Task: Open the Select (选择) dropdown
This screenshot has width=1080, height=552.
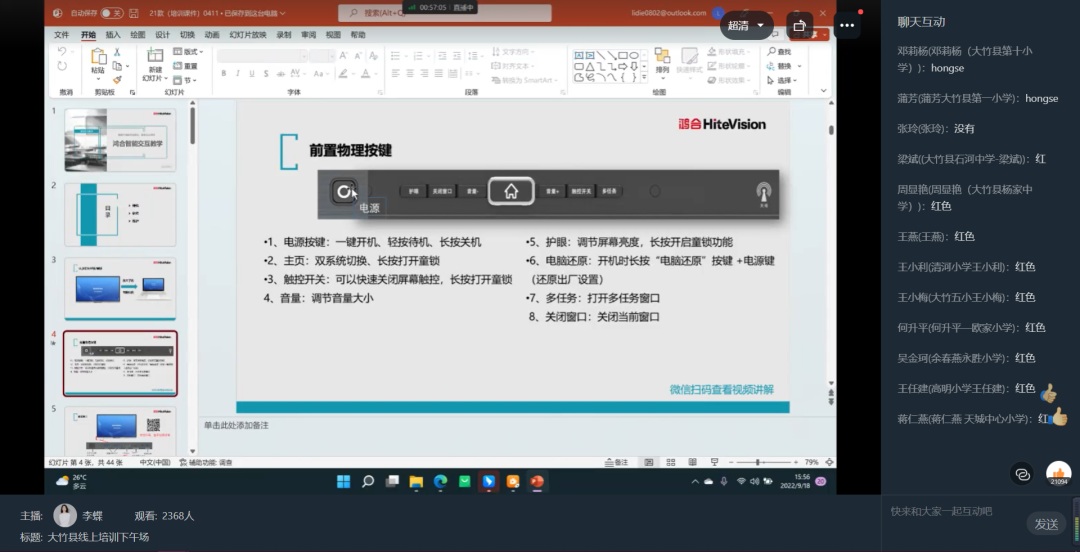Action: tap(784, 80)
